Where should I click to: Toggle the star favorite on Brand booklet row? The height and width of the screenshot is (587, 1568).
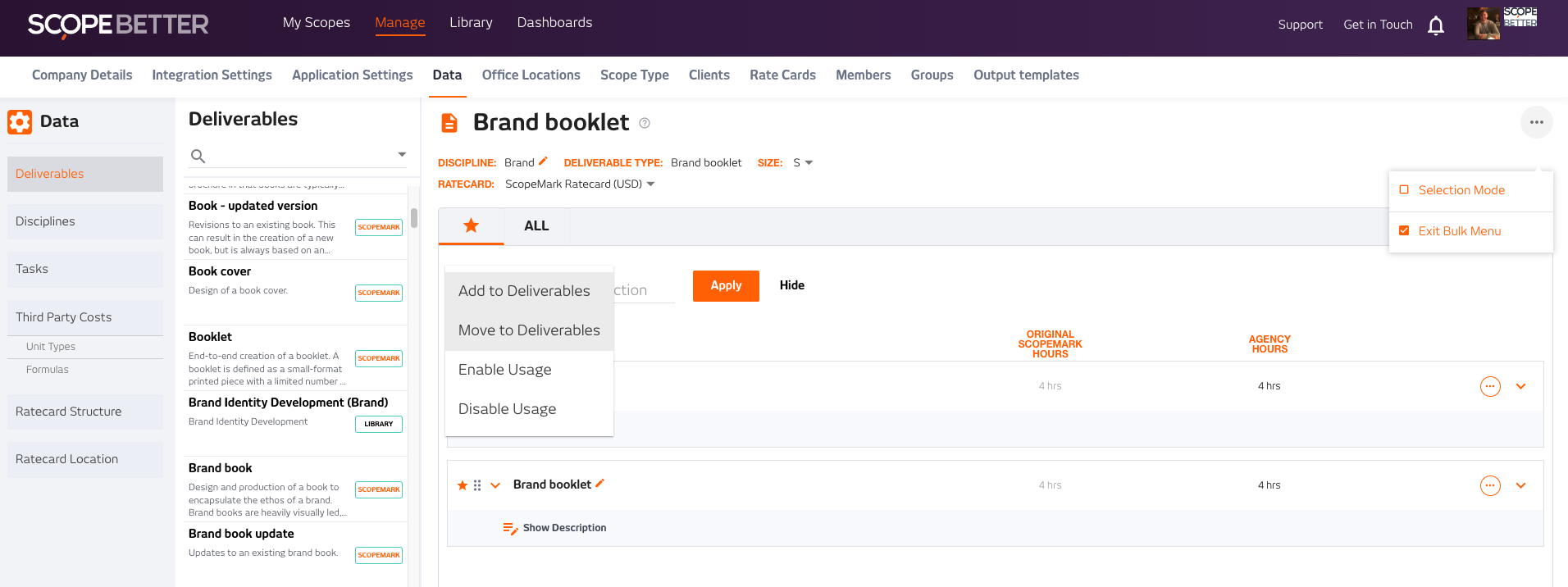pos(463,485)
